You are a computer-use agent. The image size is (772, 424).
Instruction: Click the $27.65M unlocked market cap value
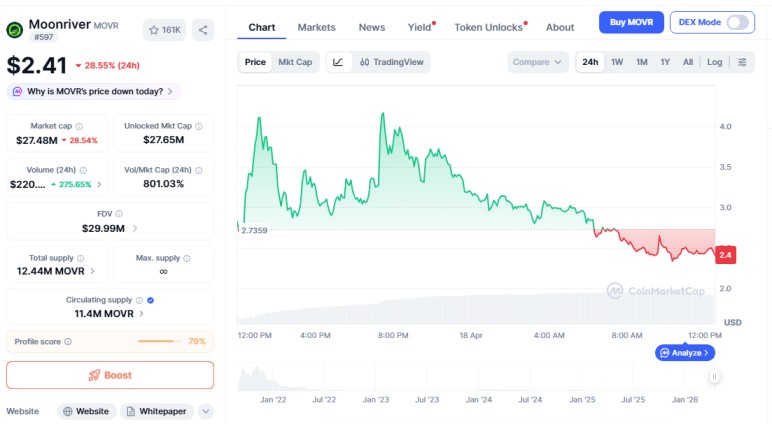click(x=163, y=140)
